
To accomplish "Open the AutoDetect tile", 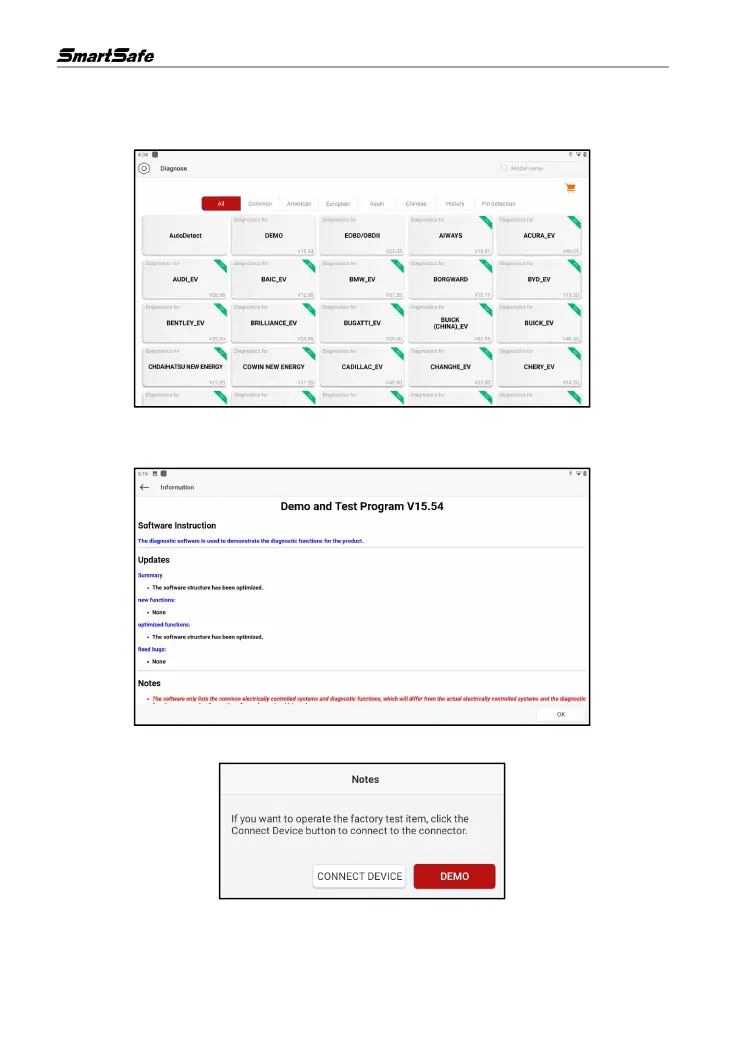I will tap(185, 235).
